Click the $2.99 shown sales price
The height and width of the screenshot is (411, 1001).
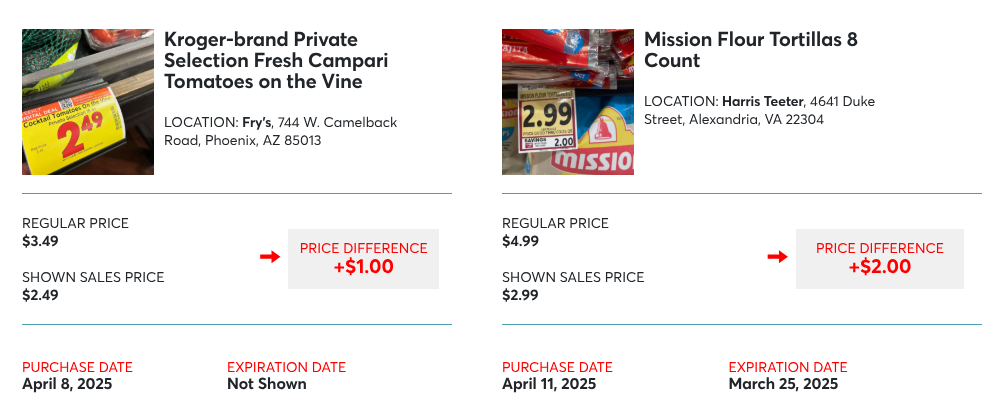521,295
